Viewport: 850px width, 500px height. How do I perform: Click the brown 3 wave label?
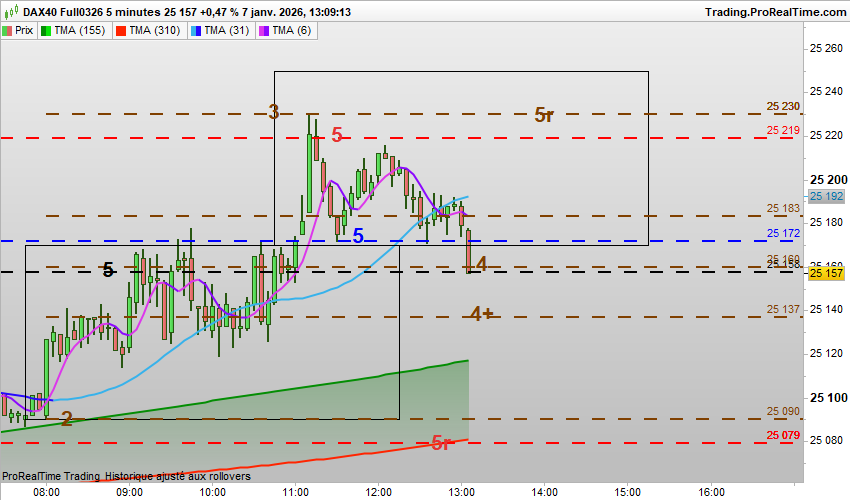[274, 112]
